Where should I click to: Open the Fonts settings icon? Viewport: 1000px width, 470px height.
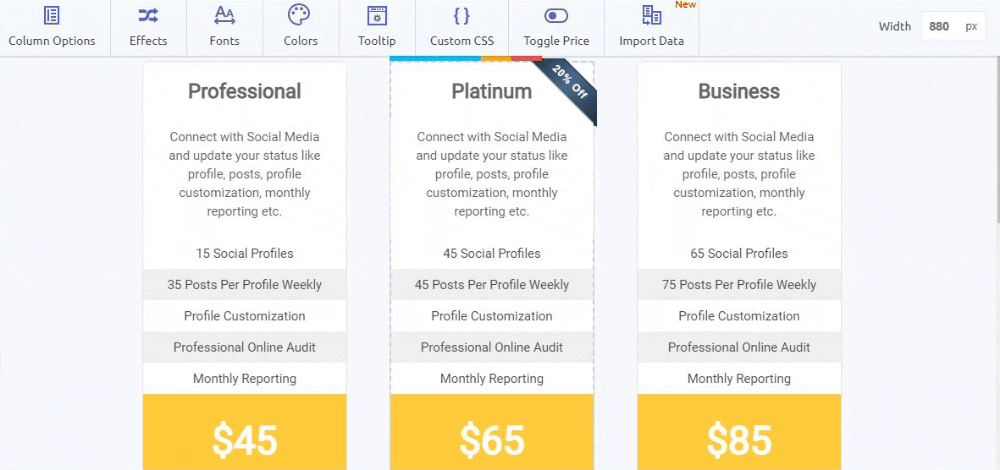click(x=224, y=15)
